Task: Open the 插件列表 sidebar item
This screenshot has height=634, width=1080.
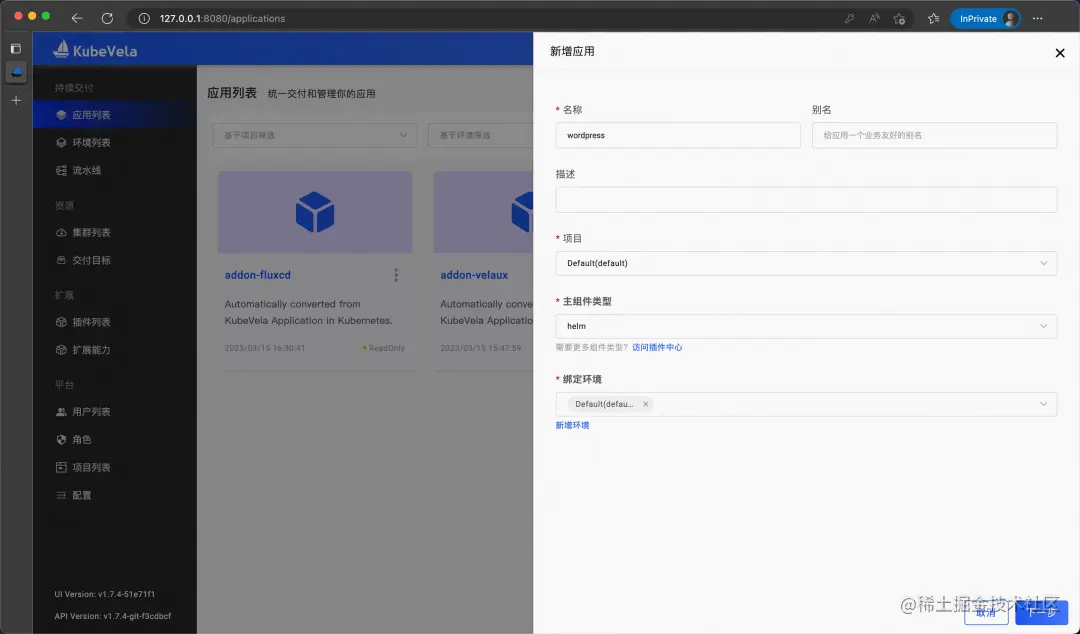Action: click(x=114, y=322)
